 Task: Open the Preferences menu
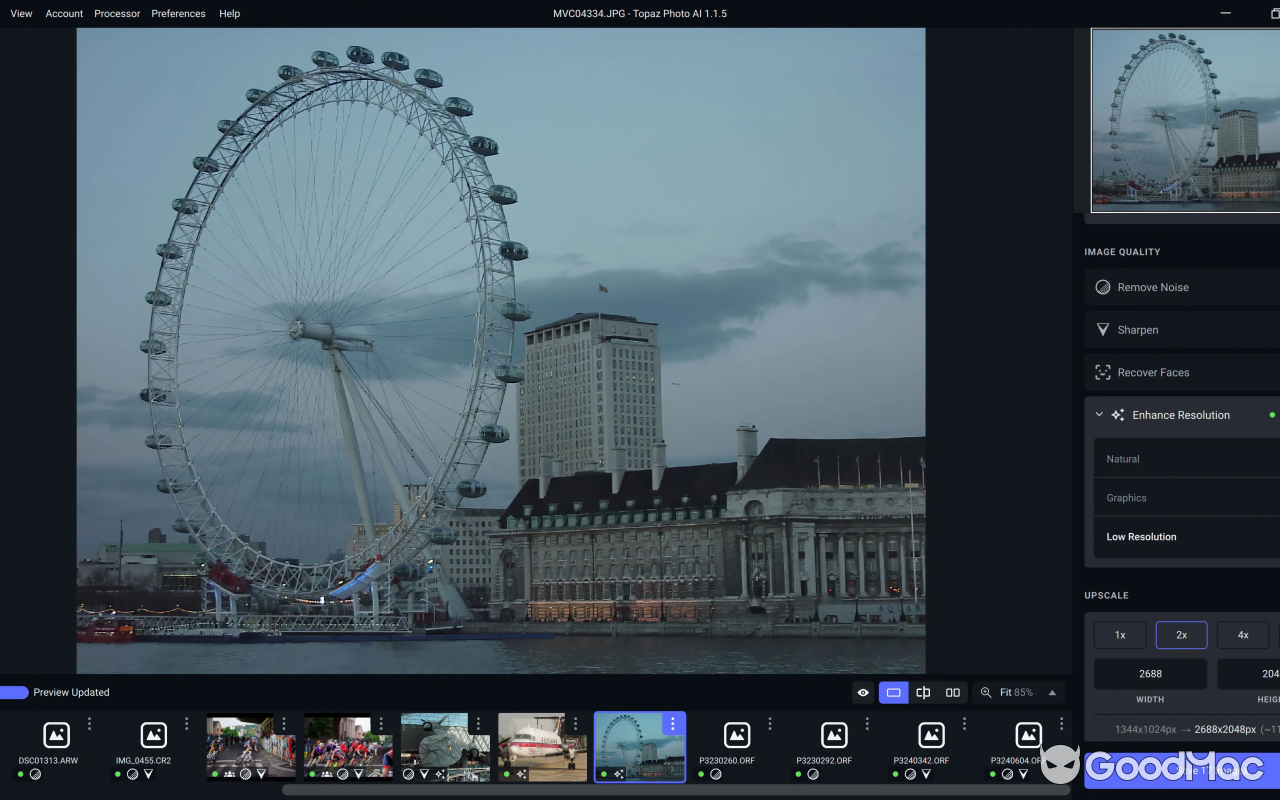(178, 13)
